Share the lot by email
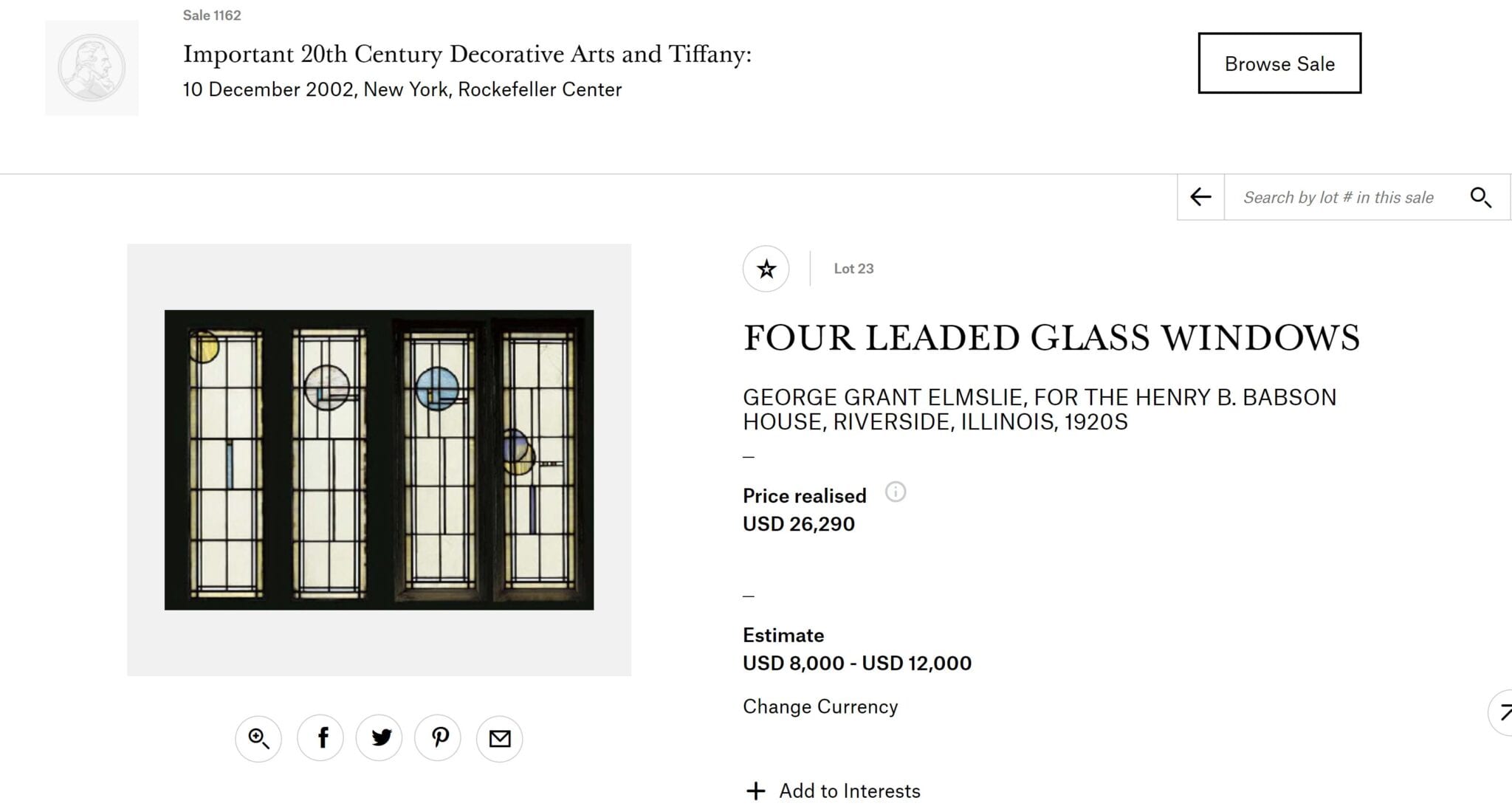Screen dimensions: 1512x809 500,738
